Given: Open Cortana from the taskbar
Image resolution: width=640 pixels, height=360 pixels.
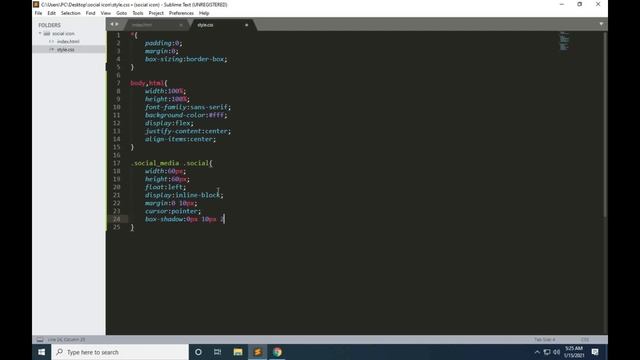Looking at the screenshot, I should (x=198, y=352).
